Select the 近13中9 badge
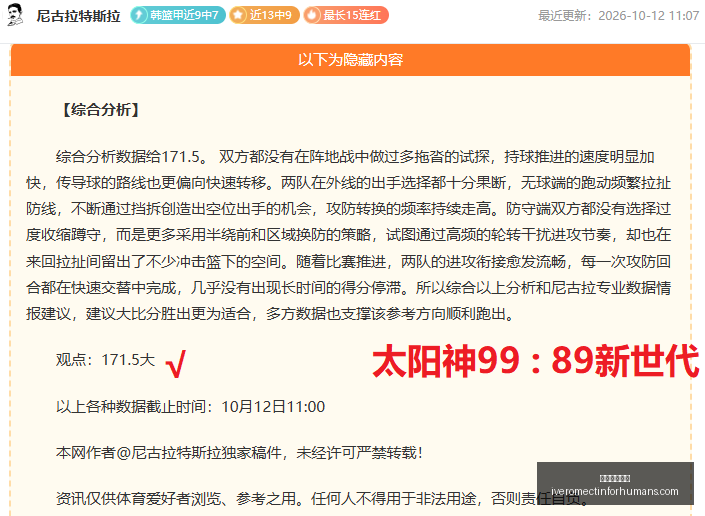Screen dimensions: 705x516 264,15
